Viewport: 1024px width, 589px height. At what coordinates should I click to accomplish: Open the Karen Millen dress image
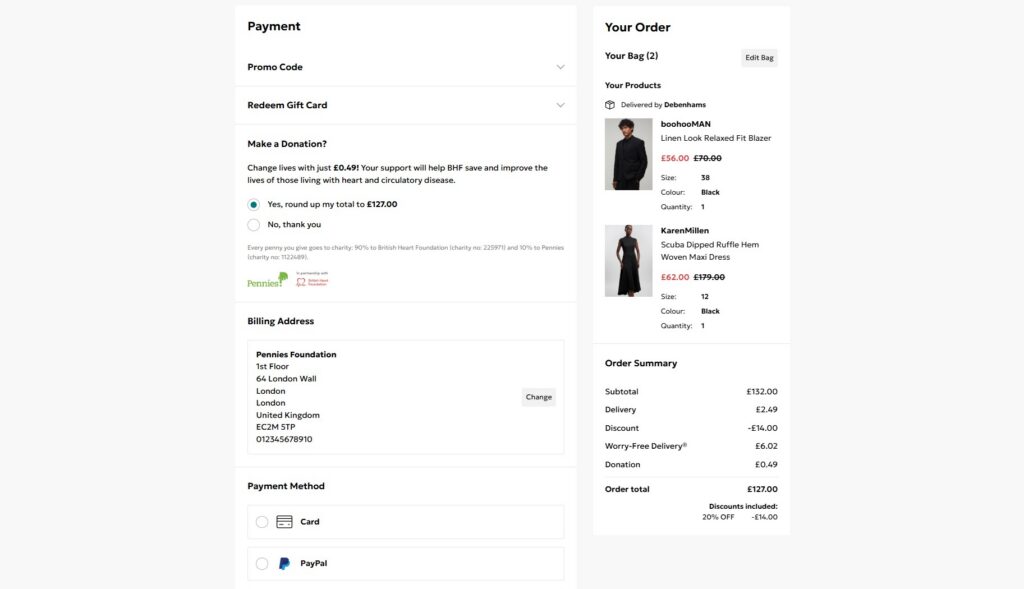coord(628,260)
